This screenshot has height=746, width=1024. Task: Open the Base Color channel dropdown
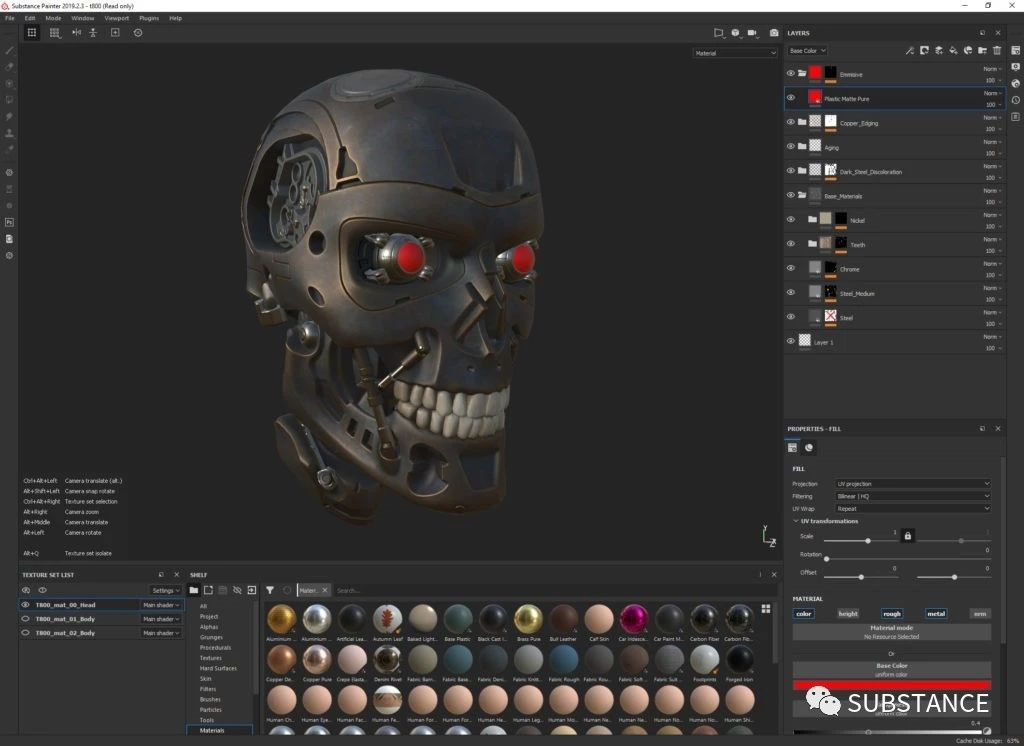807,50
